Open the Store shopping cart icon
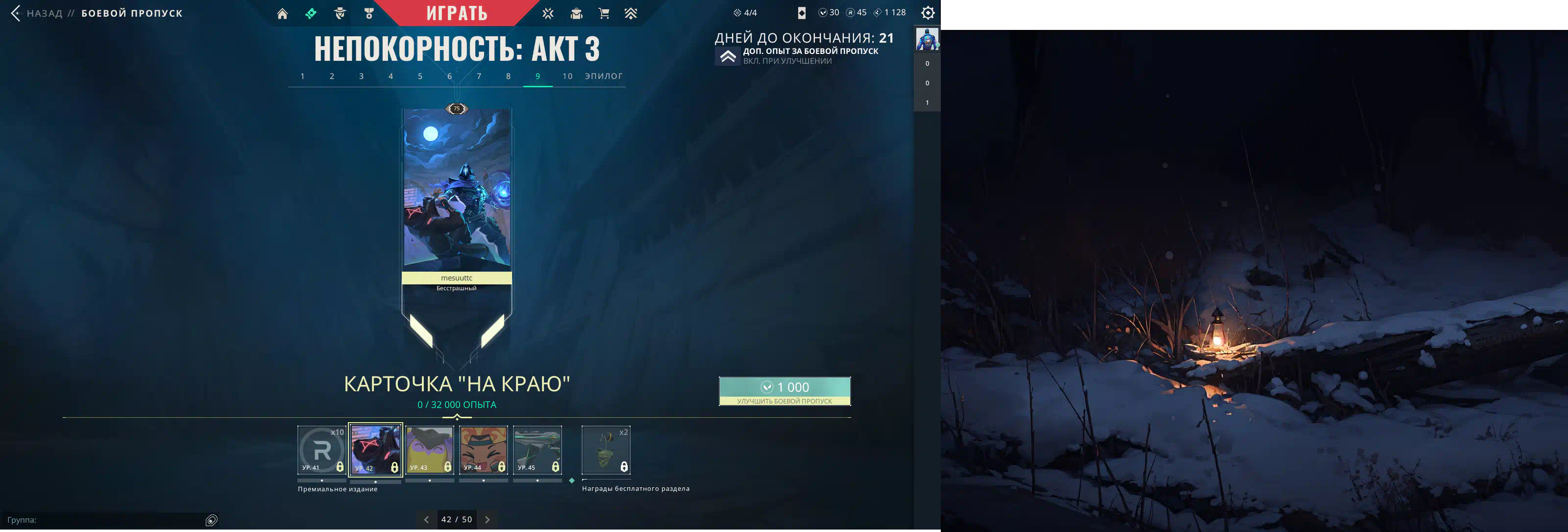The width and height of the screenshot is (1568, 532). [604, 13]
